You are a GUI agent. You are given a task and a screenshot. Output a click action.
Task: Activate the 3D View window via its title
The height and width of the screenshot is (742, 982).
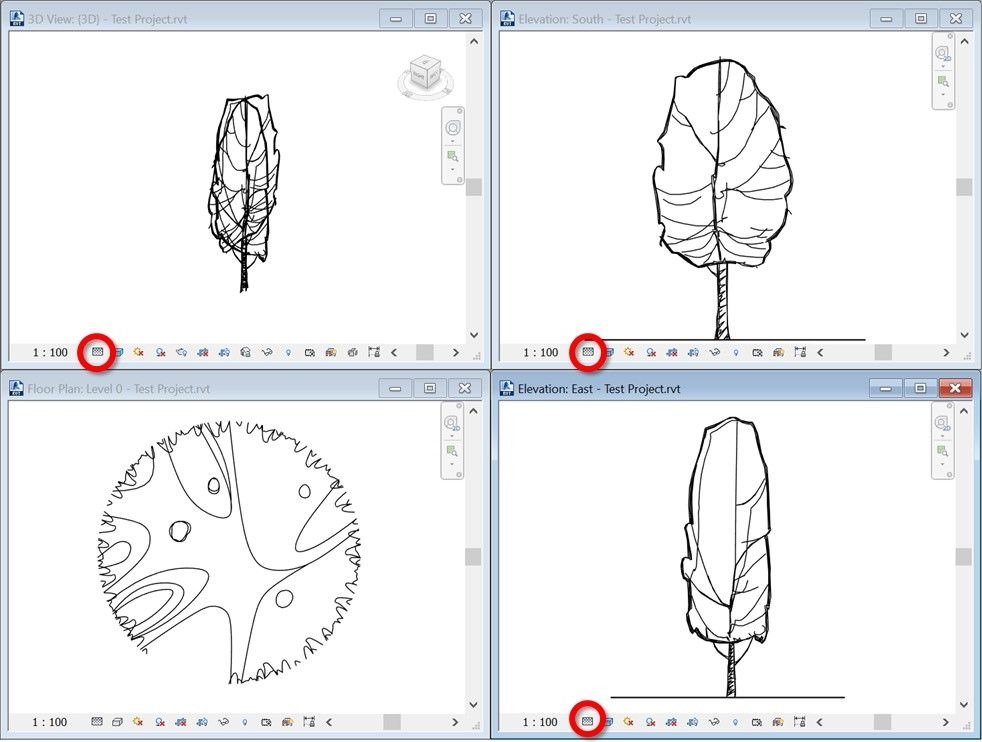(x=107, y=19)
